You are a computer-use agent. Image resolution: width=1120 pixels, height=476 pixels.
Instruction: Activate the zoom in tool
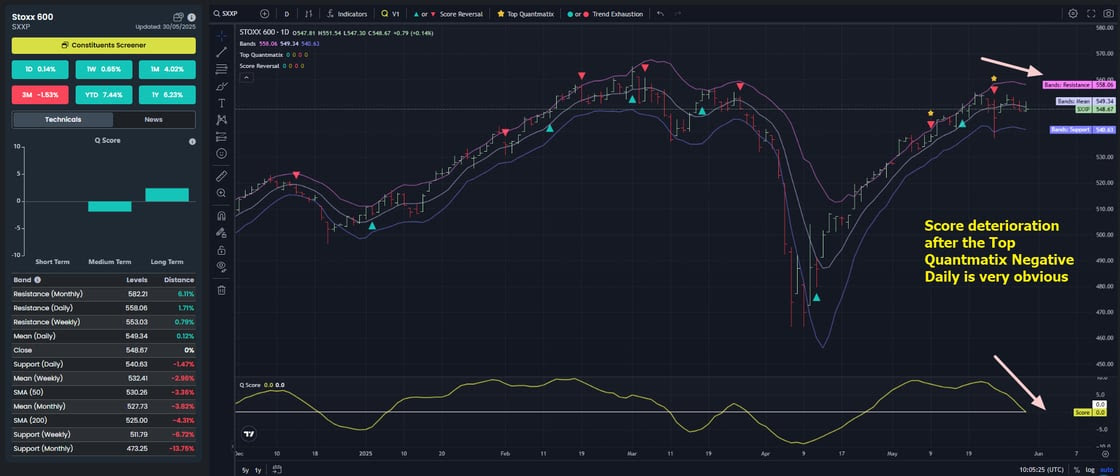(x=221, y=192)
